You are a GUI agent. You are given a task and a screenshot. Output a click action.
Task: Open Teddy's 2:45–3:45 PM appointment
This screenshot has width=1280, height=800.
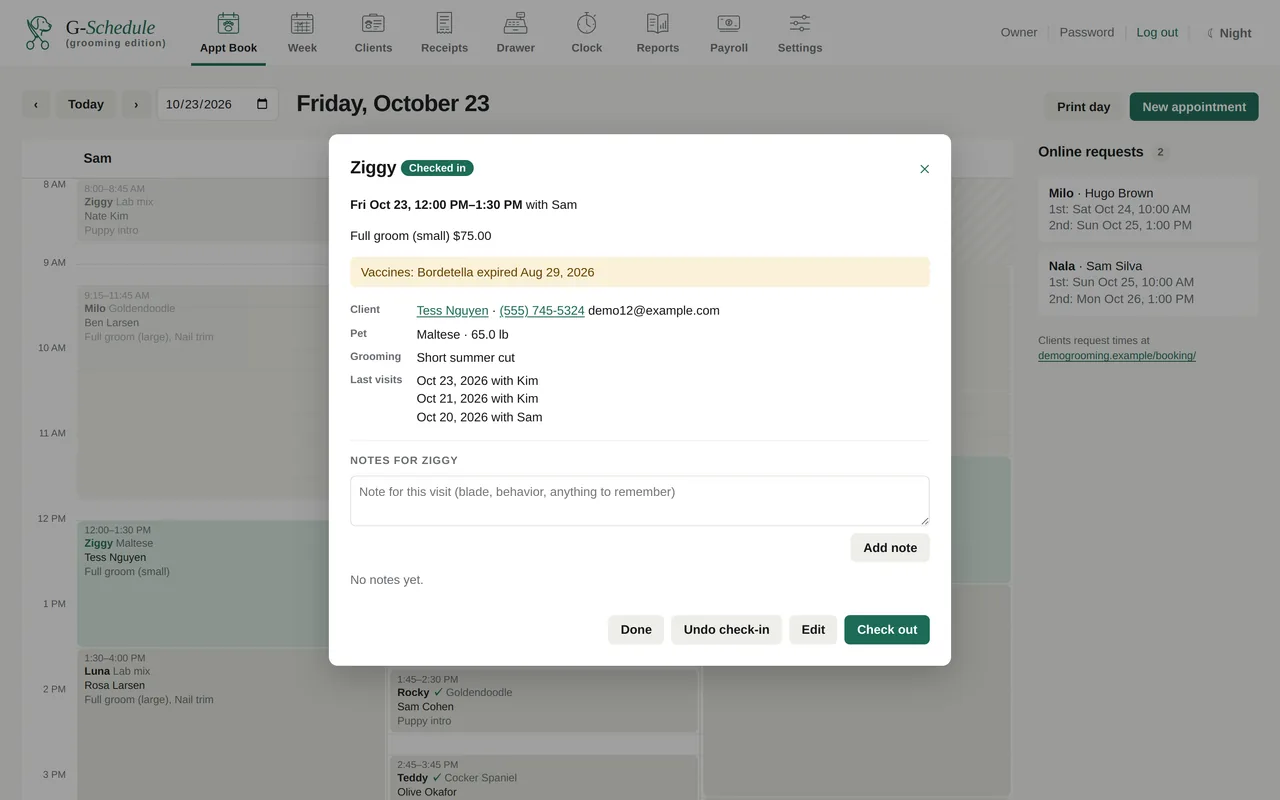pos(543,777)
